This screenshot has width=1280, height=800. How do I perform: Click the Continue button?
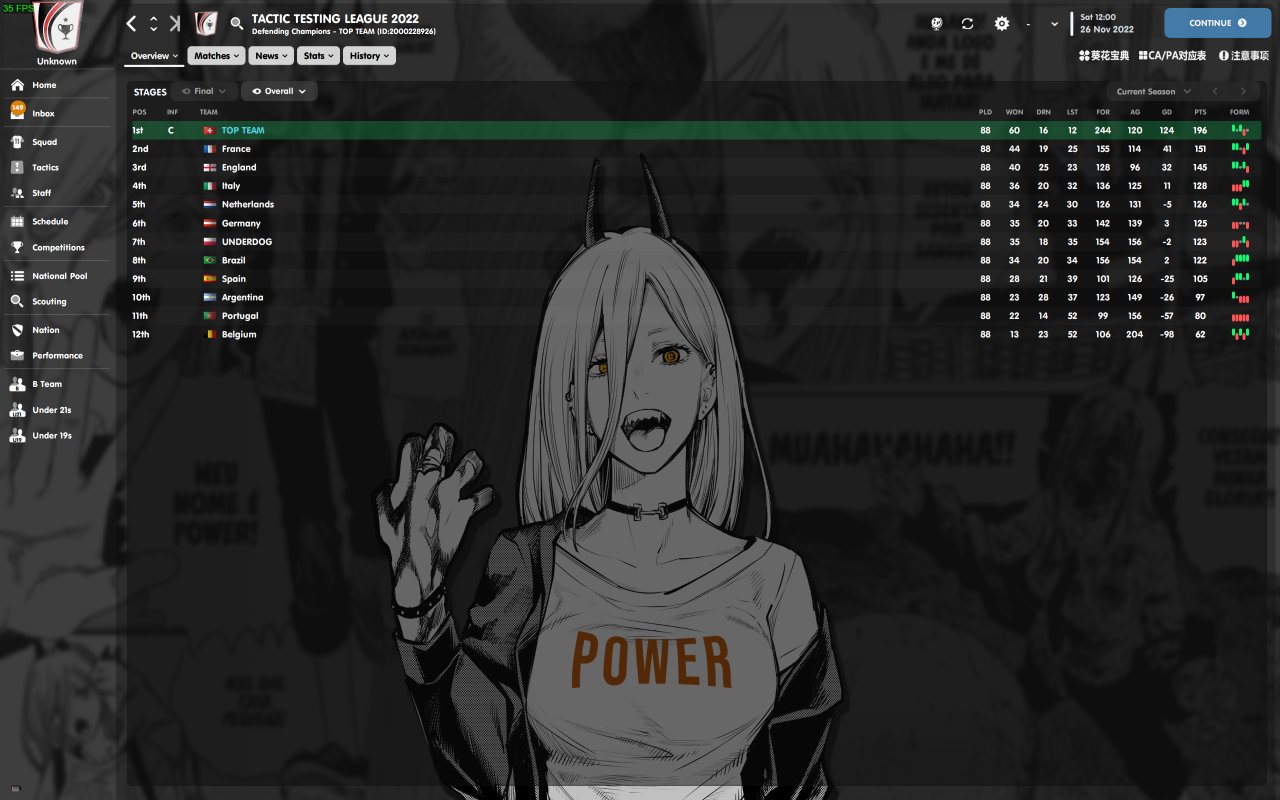point(1217,23)
